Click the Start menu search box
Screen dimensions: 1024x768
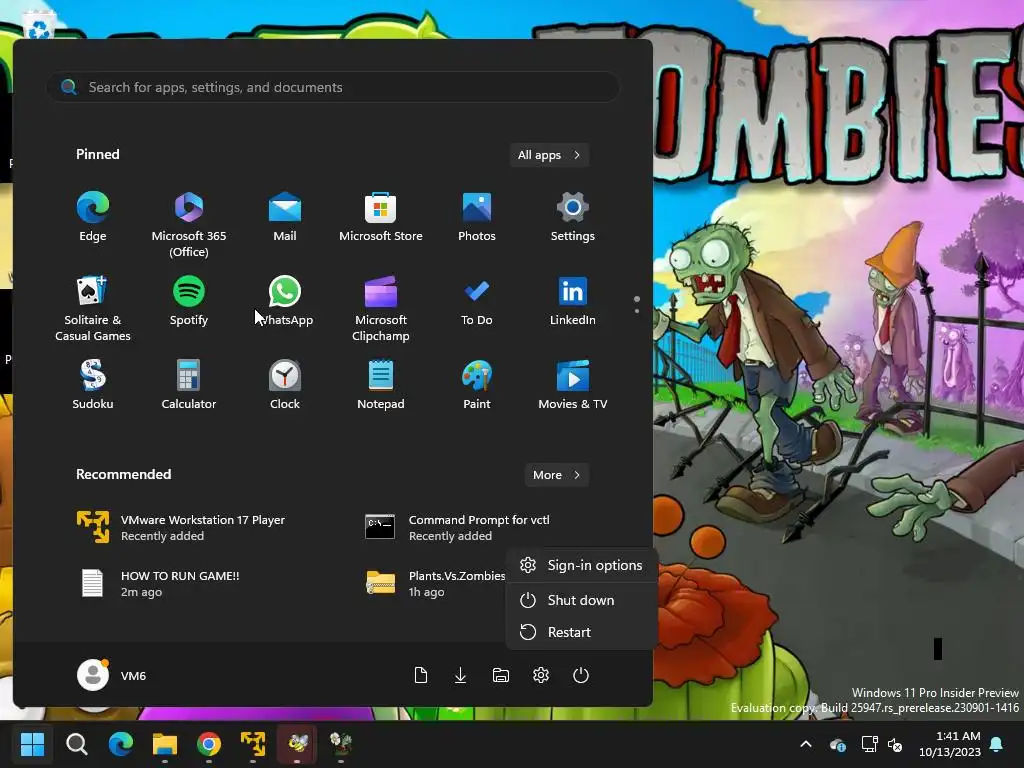[332, 87]
